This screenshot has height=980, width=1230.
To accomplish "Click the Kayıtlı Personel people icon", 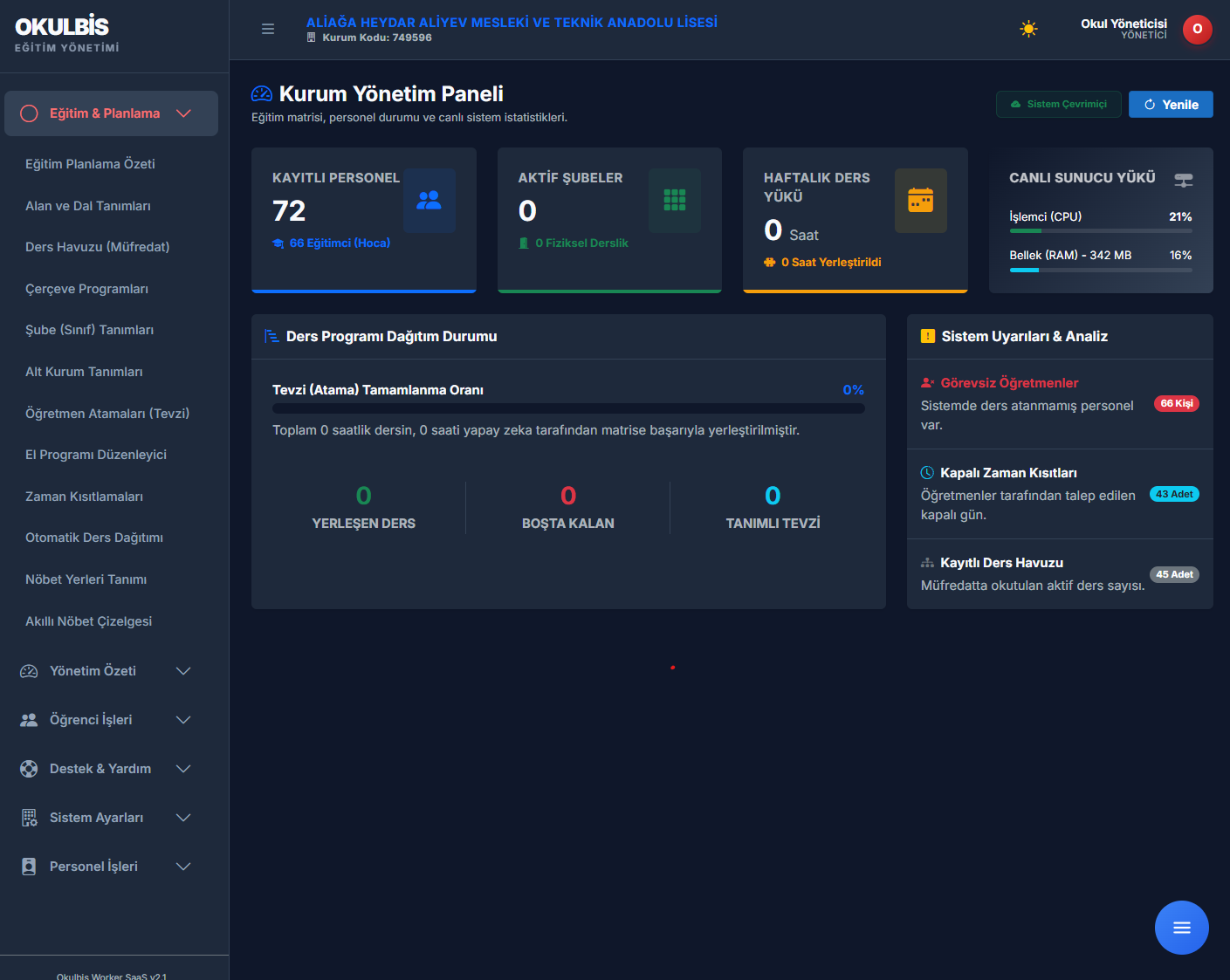I will pyautogui.click(x=429, y=200).
